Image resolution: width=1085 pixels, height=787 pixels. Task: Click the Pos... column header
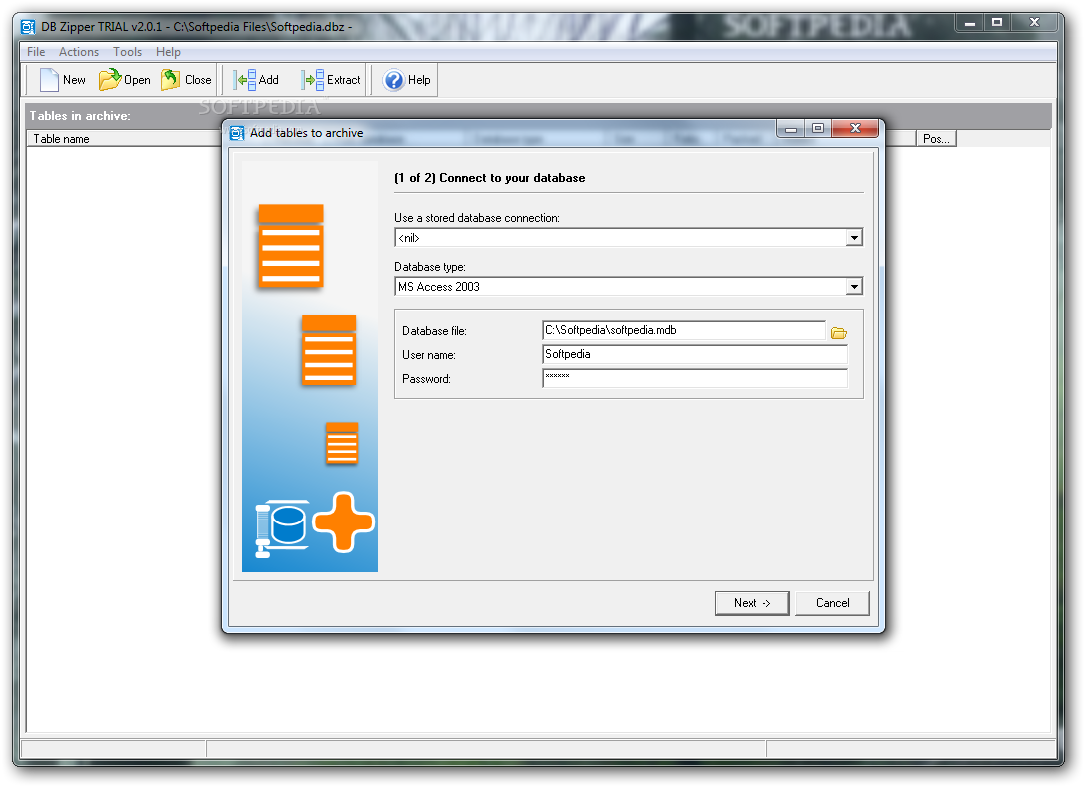936,138
